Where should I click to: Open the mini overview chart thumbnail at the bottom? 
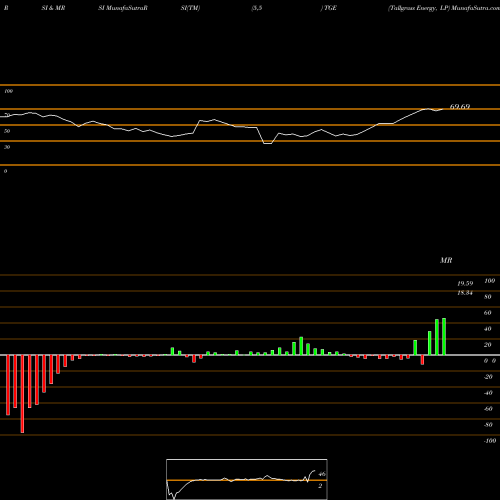pyautogui.click(x=247, y=479)
